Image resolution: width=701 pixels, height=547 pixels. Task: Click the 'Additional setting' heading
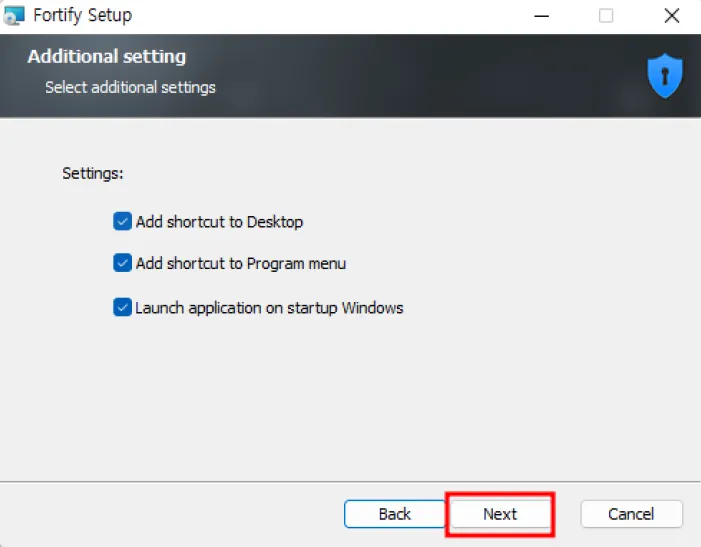coord(106,57)
